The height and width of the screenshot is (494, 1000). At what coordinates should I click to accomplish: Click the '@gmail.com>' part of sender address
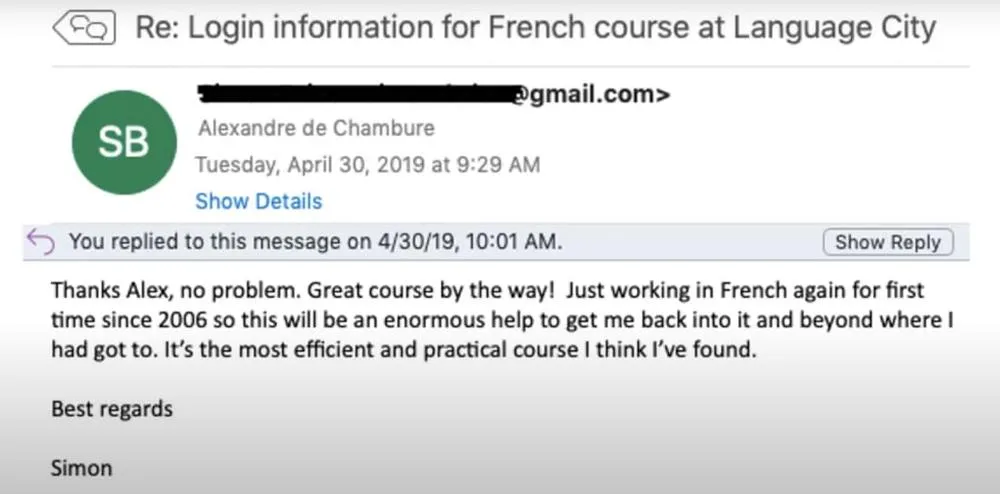point(592,94)
